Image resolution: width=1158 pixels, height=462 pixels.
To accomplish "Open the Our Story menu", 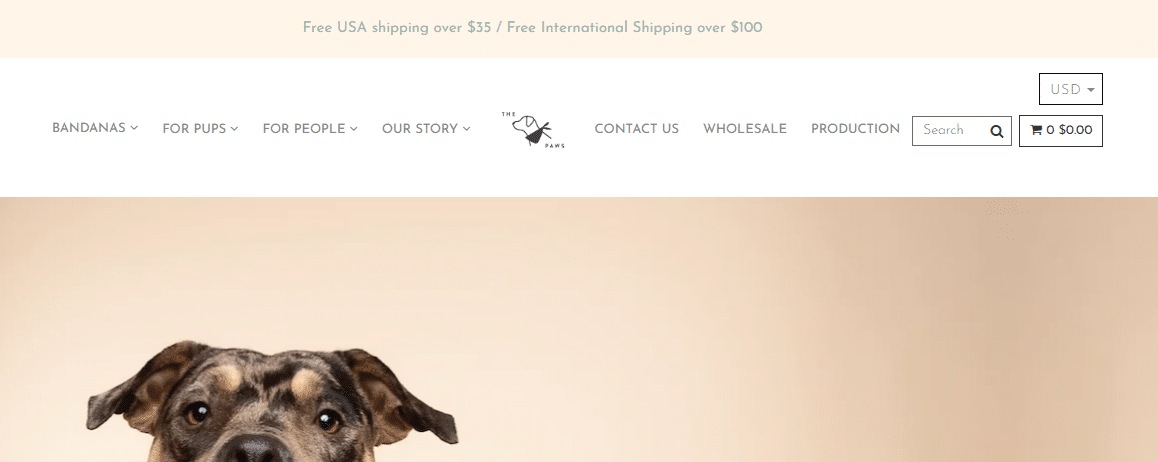I will point(426,128).
